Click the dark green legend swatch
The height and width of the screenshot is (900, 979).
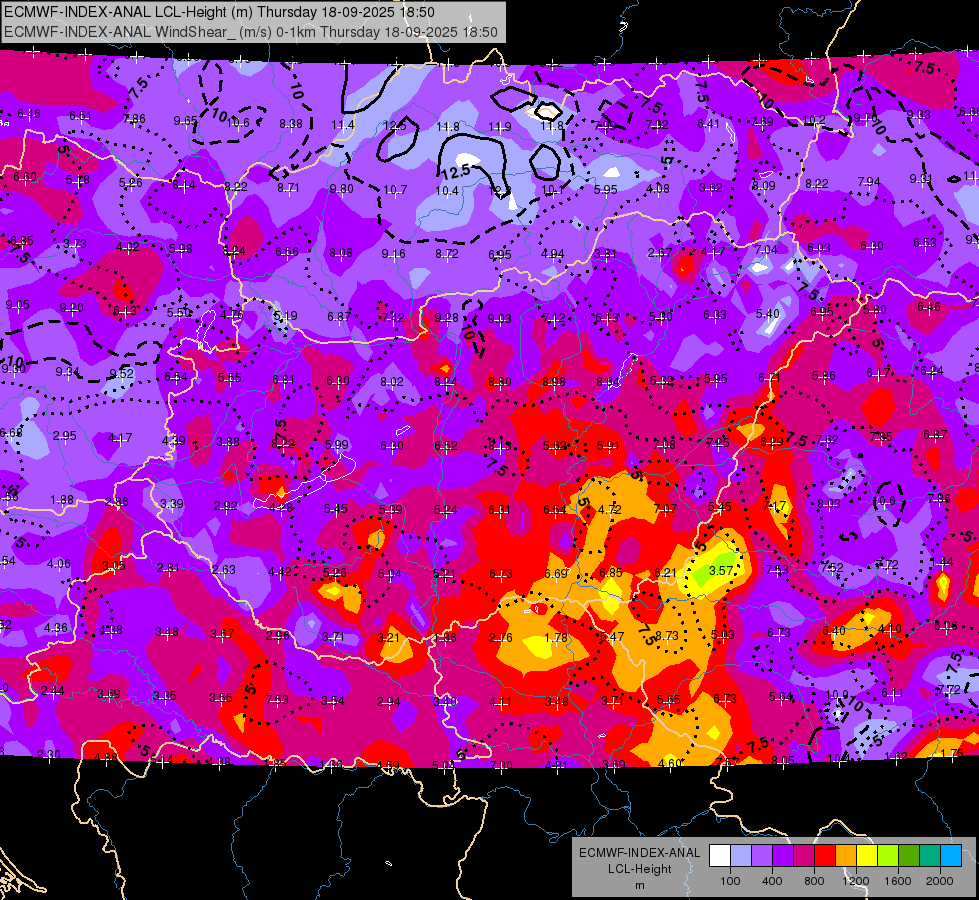(909, 856)
